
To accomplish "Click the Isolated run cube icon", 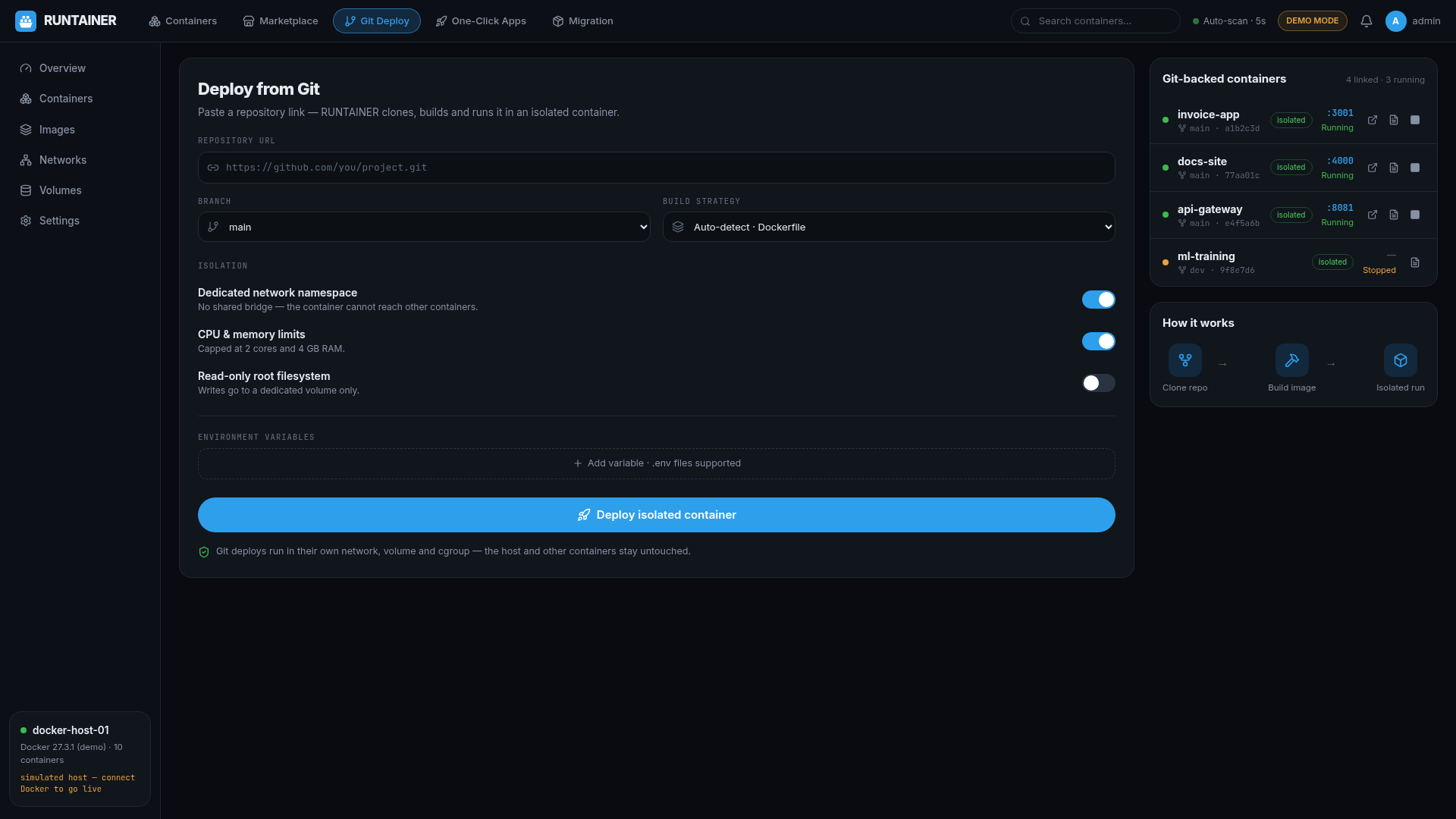I will point(1401,360).
